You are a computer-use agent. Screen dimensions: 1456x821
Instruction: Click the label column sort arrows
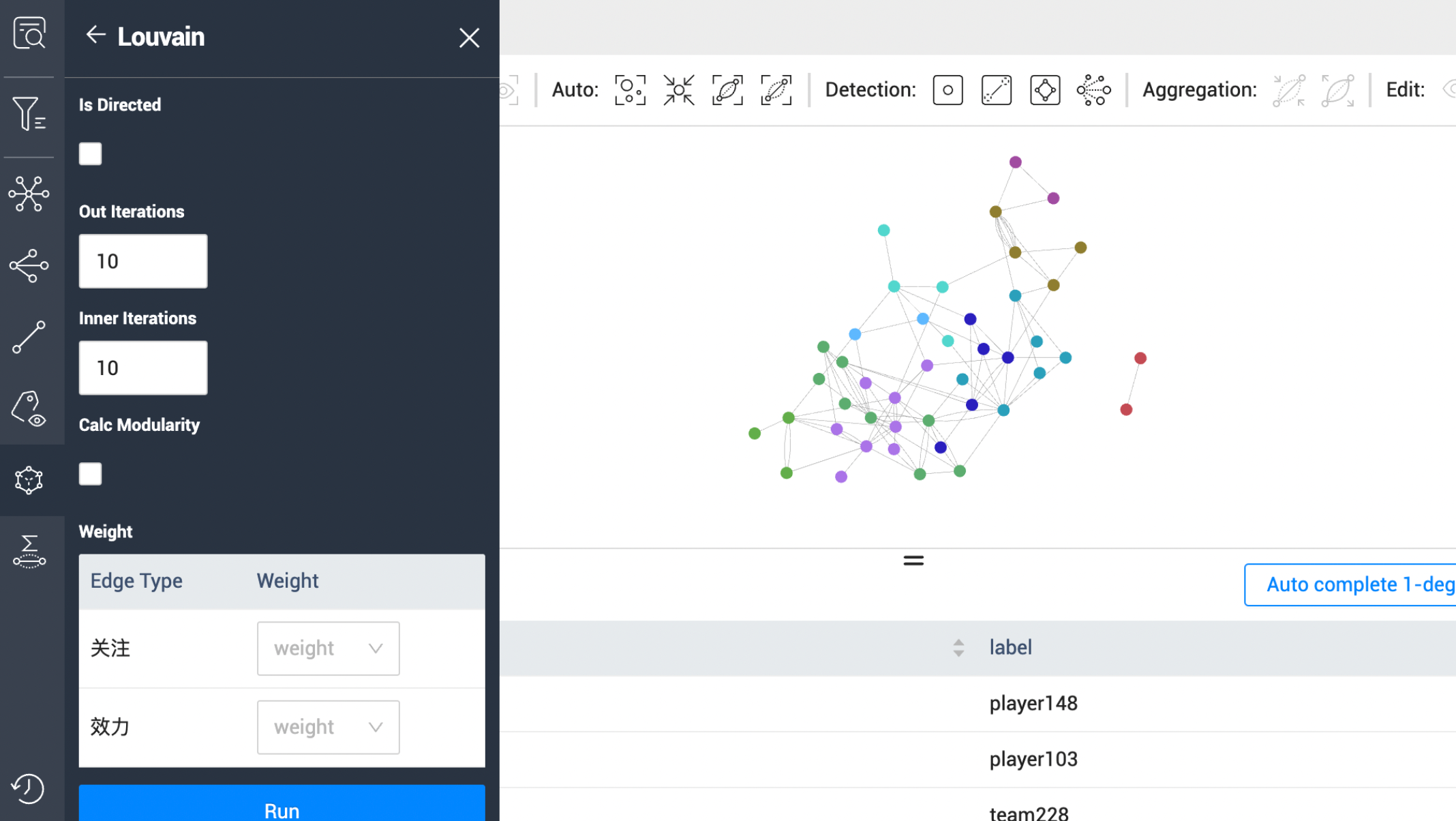point(960,648)
